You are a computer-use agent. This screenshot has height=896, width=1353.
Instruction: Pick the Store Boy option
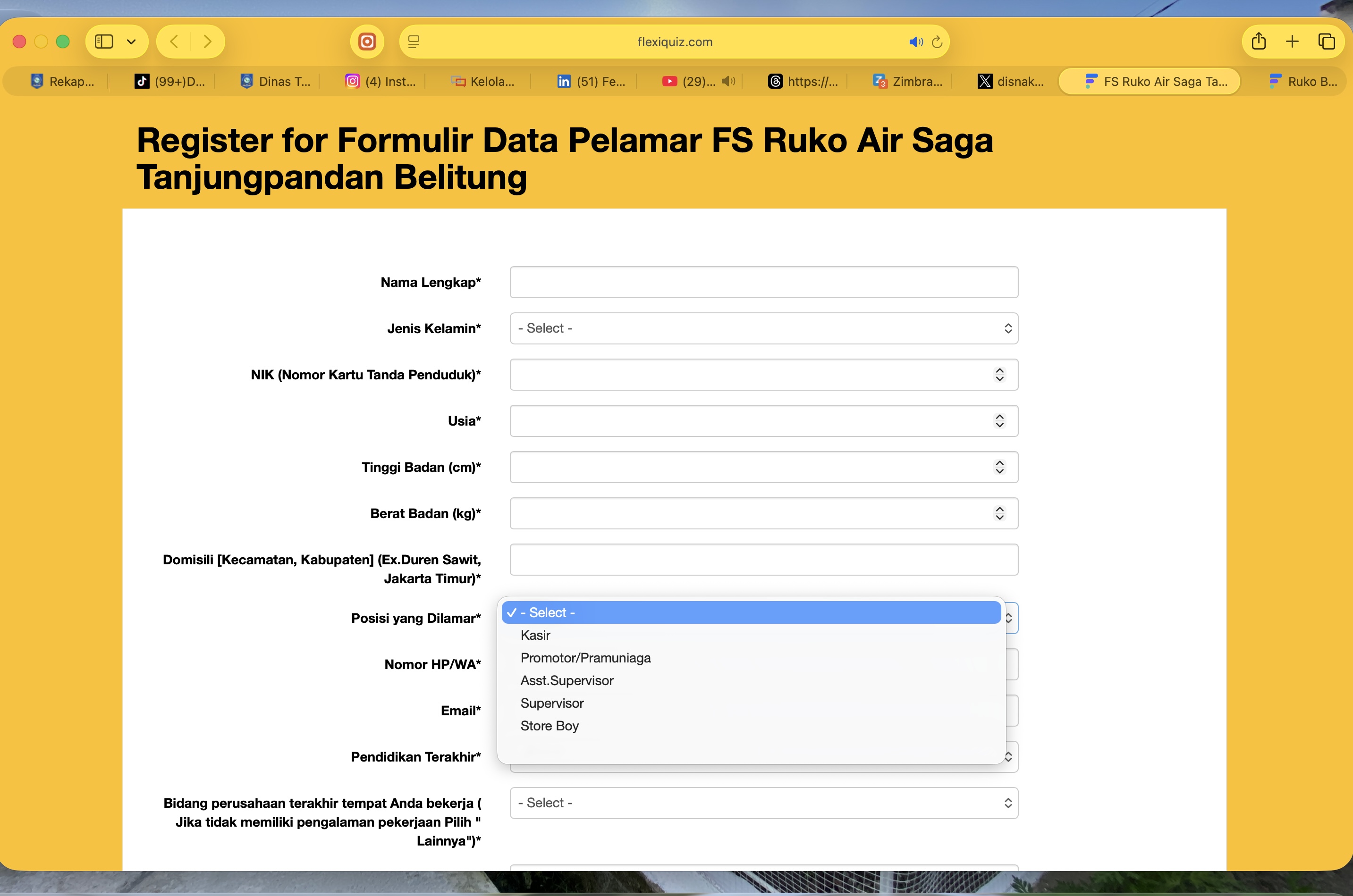[550, 726]
